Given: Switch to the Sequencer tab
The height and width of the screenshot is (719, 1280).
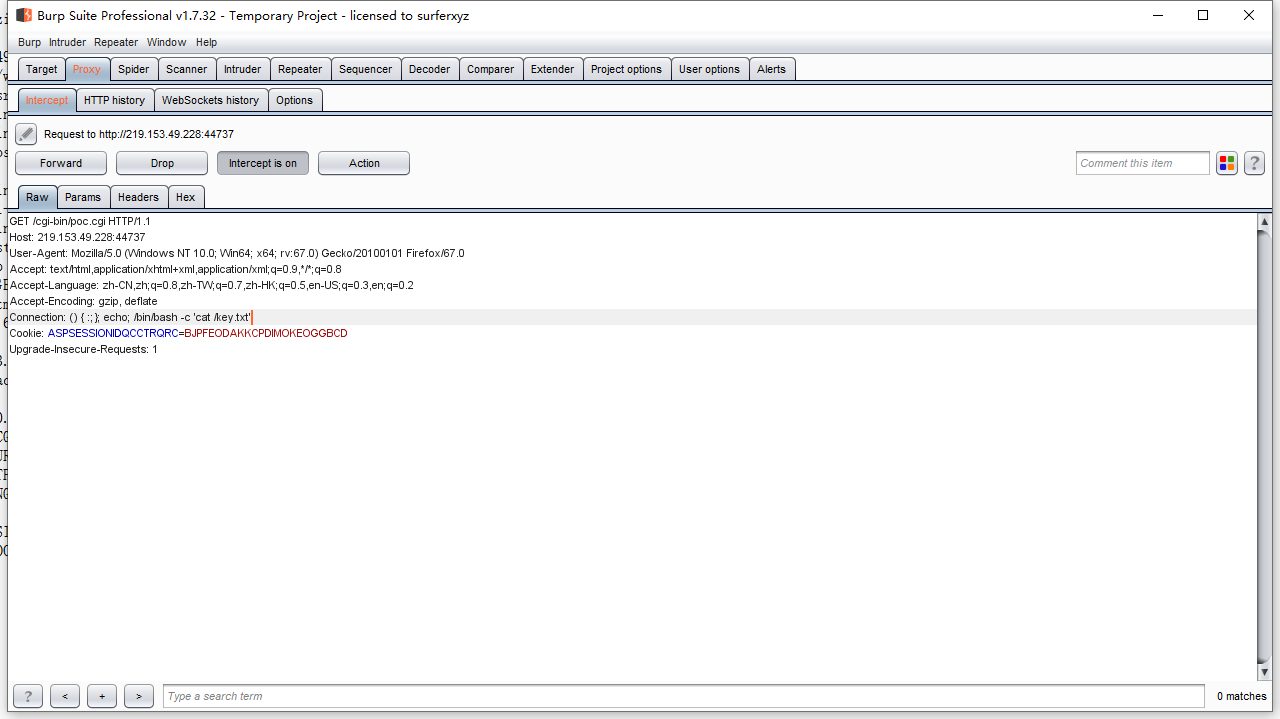Looking at the screenshot, I should pyautogui.click(x=366, y=69).
